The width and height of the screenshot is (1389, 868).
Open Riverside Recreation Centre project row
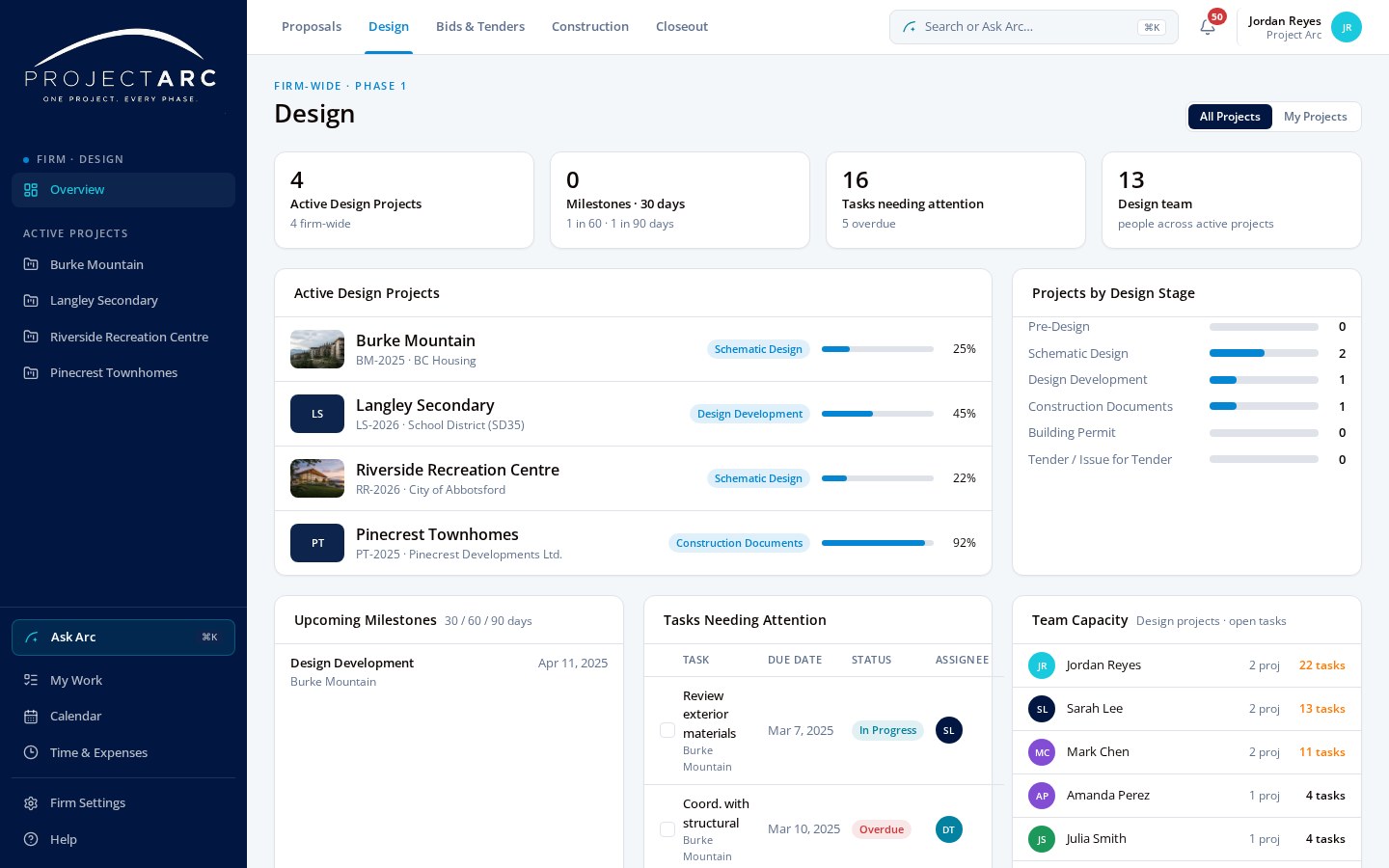[633, 478]
